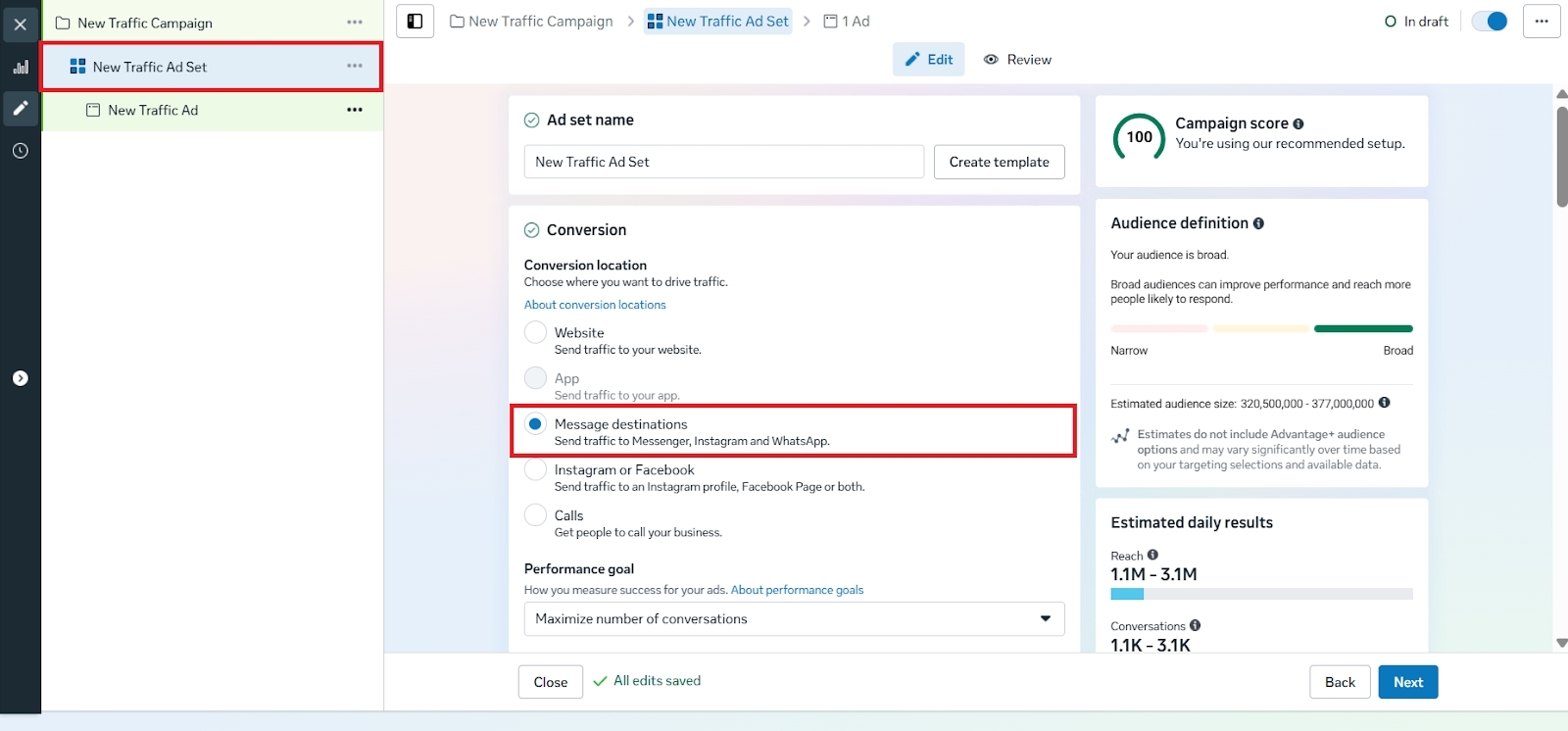Screen dimensions: 1568x731
Task: Close the campaign editor with the X icon
Action: click(21, 24)
